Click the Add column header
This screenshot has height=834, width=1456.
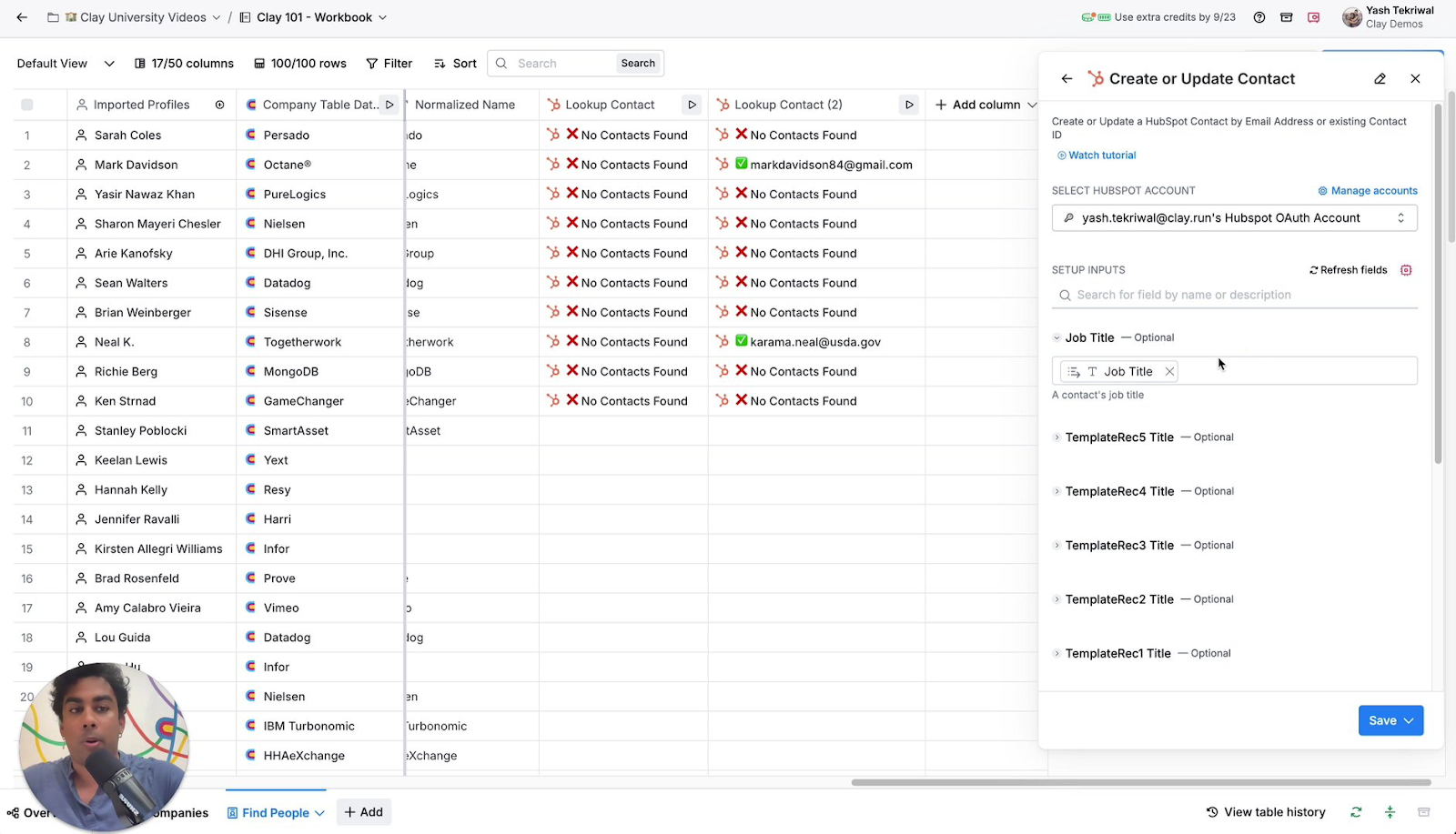[x=986, y=105]
